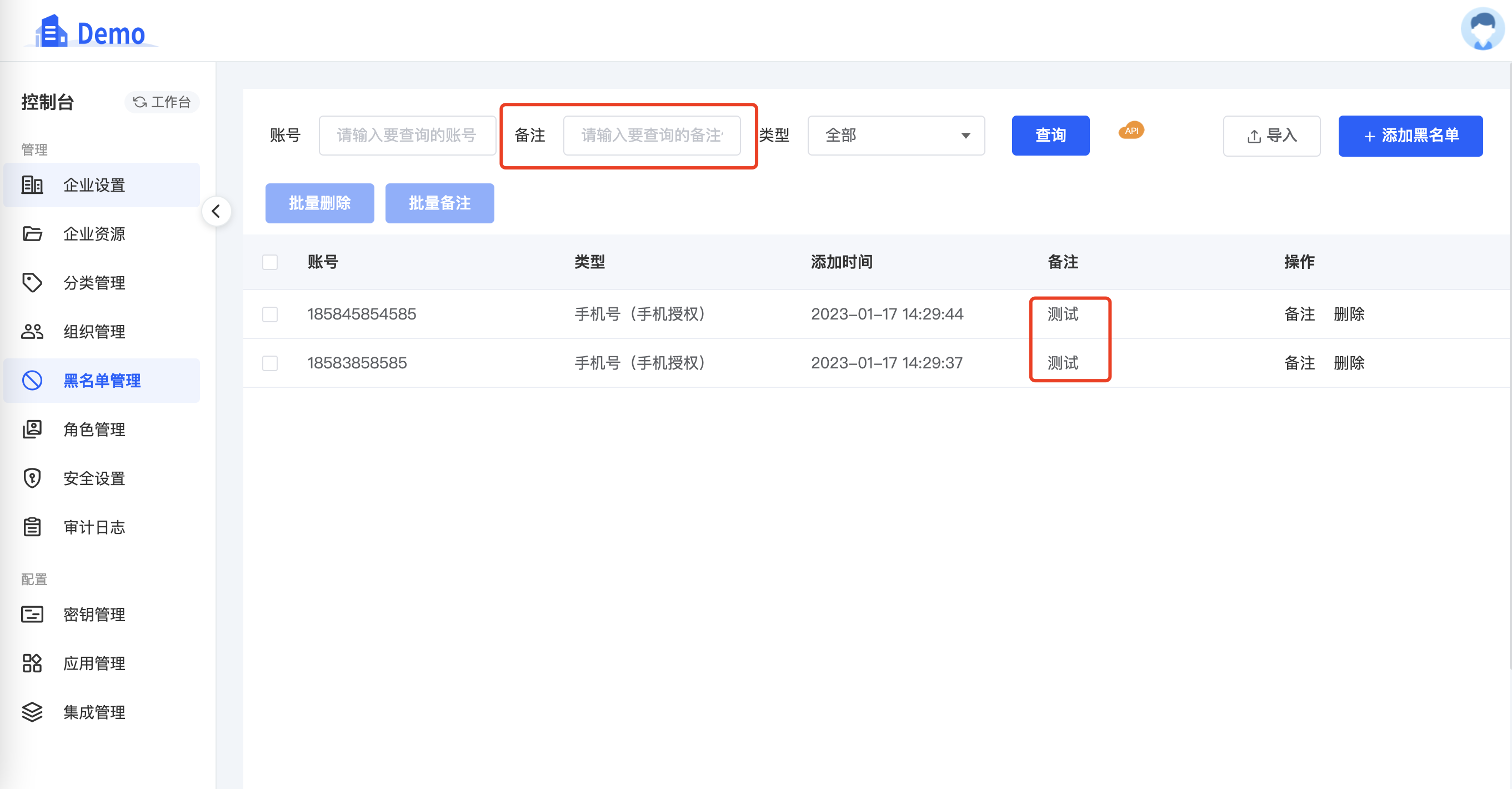Click the 集成管理 layers icon

[32, 712]
